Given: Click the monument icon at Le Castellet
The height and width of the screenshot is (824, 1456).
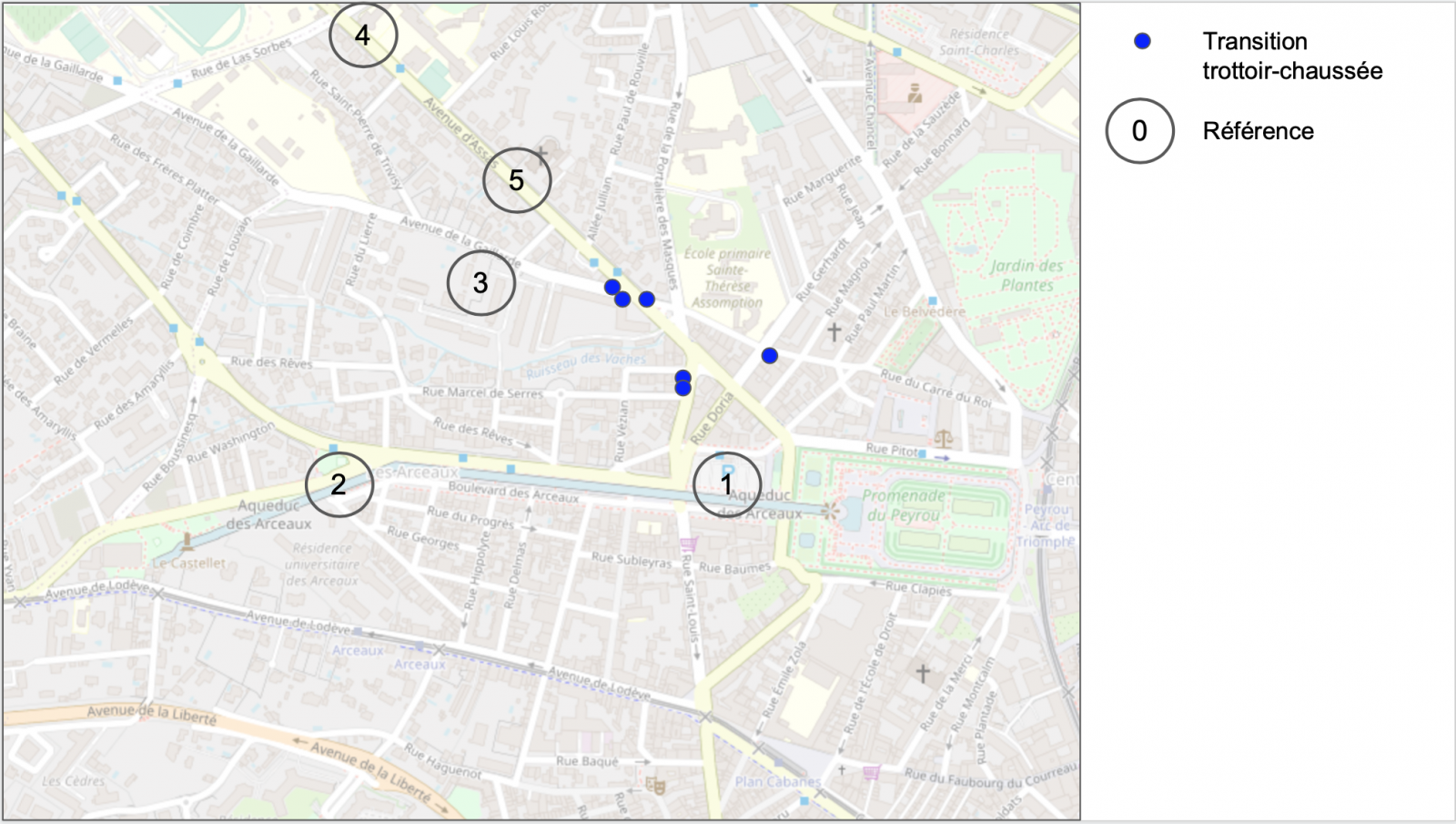Looking at the screenshot, I should click(x=187, y=543).
